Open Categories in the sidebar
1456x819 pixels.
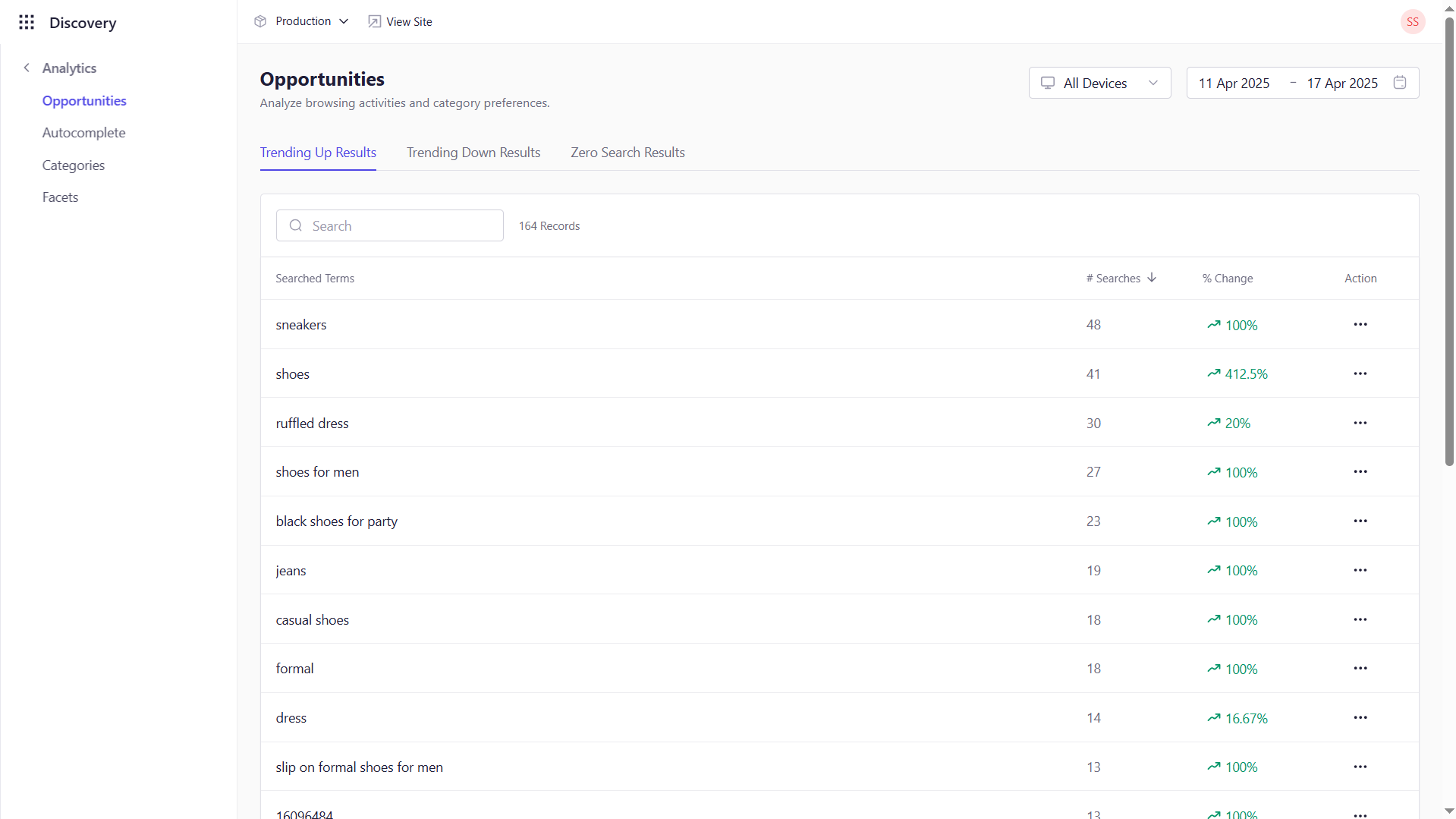coord(74,165)
